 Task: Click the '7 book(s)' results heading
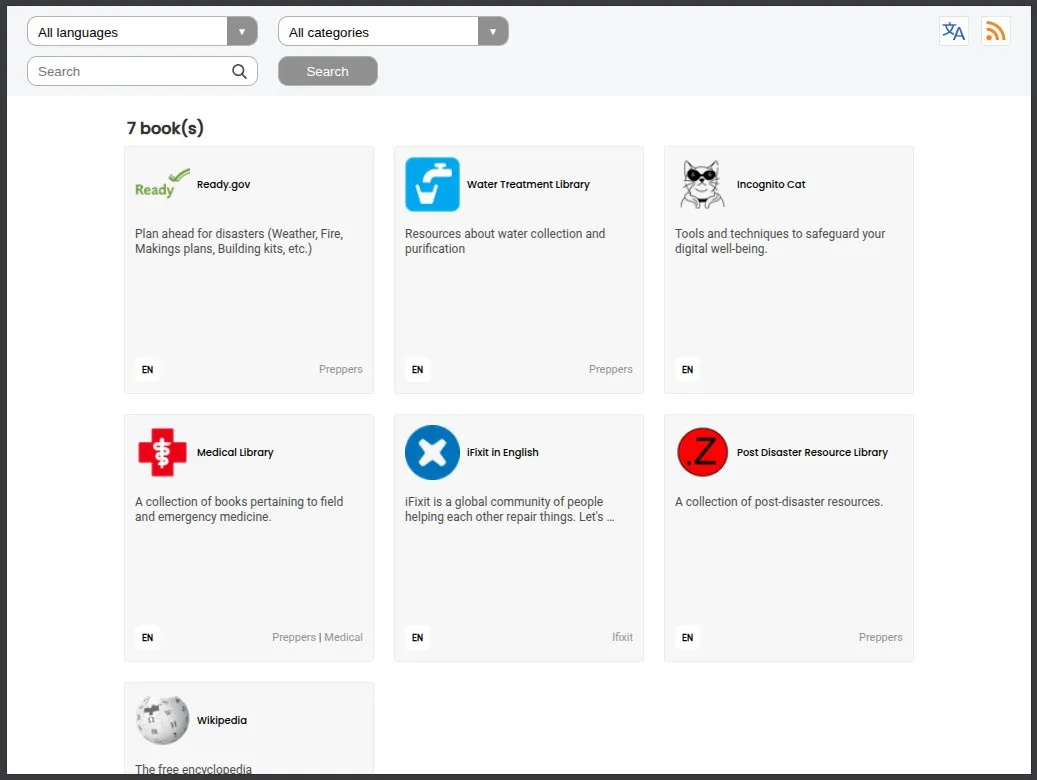[x=165, y=128]
